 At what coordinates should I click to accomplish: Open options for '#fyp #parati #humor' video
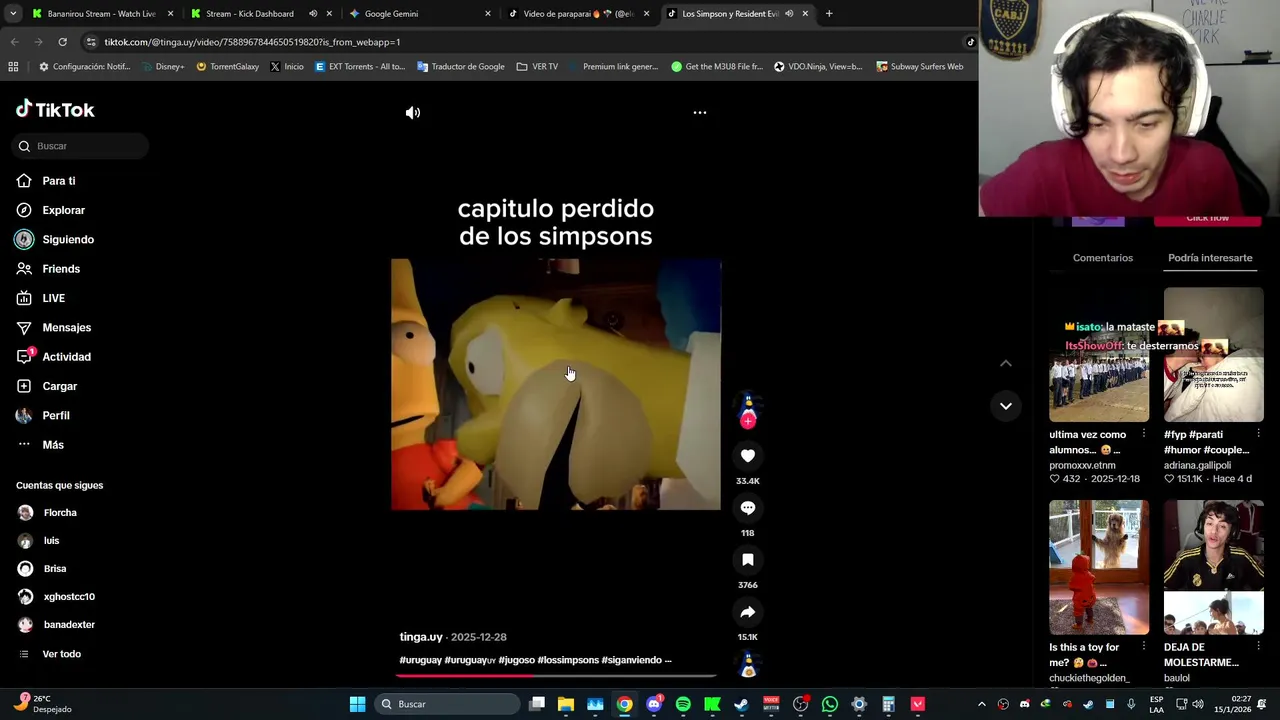(1258, 434)
